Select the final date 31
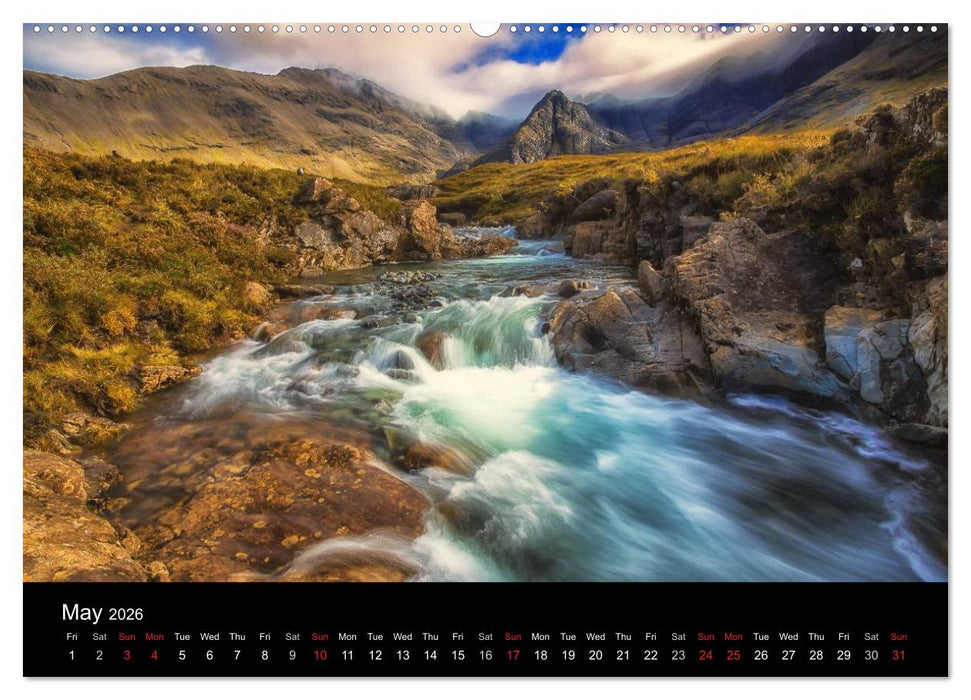 point(898,653)
